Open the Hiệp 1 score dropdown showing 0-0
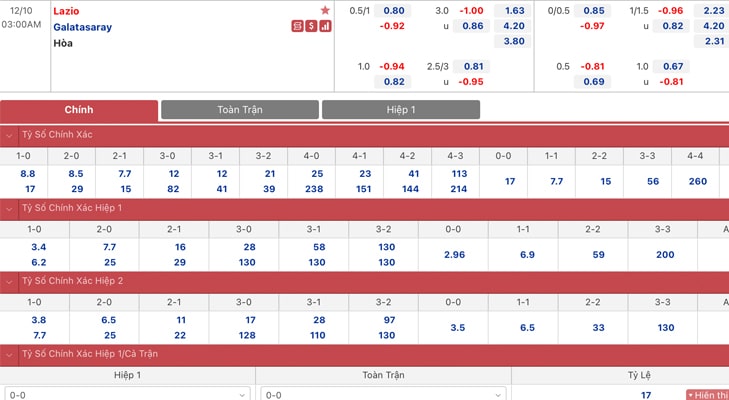 point(127,394)
